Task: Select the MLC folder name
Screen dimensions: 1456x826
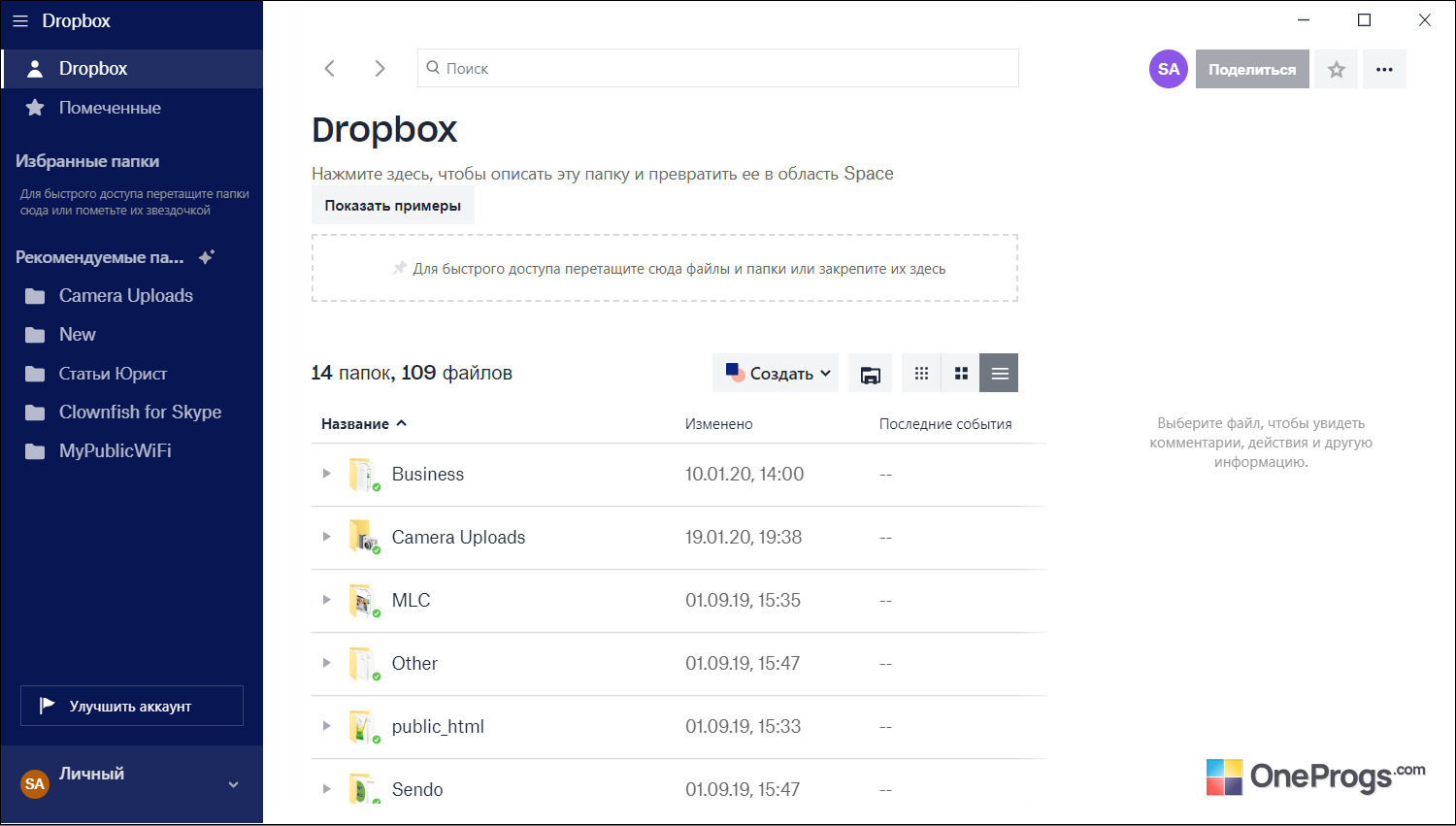Action: (x=411, y=601)
